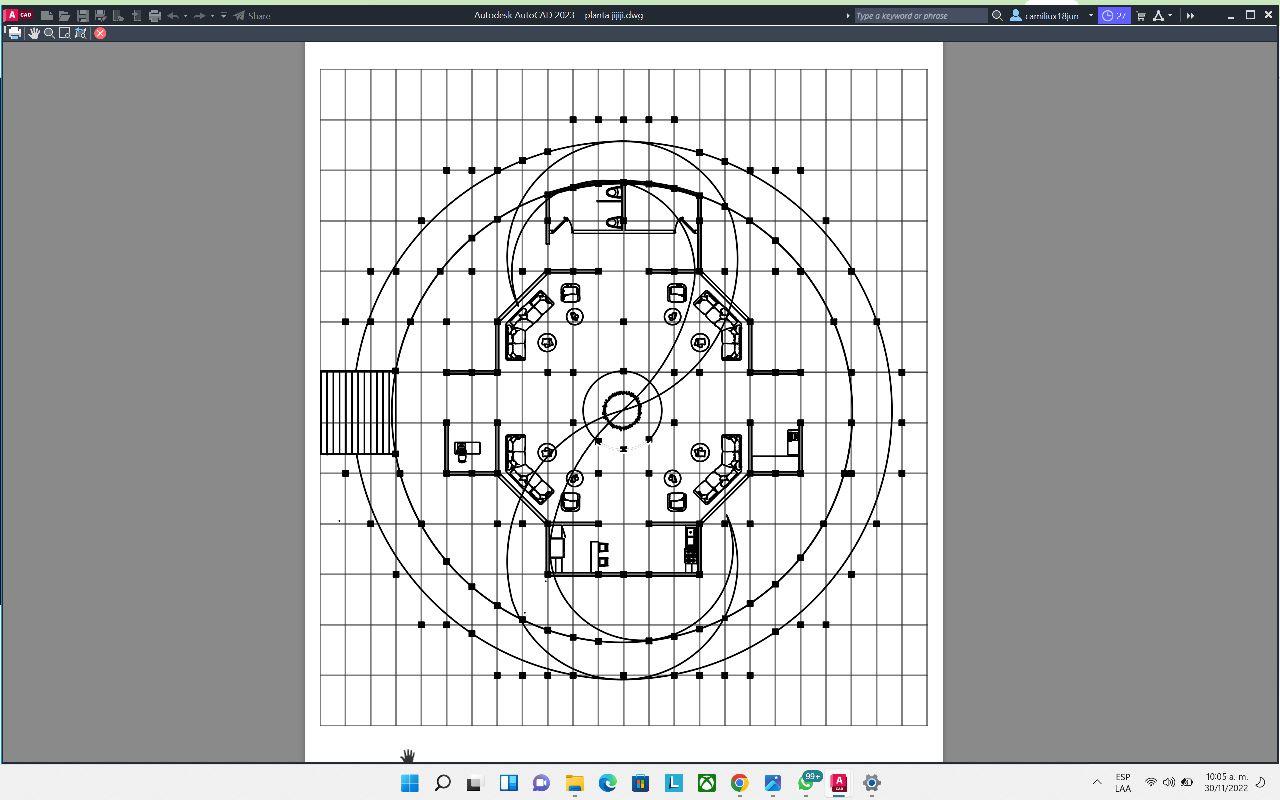Click the Share button
The image size is (1280, 800).
[252, 15]
